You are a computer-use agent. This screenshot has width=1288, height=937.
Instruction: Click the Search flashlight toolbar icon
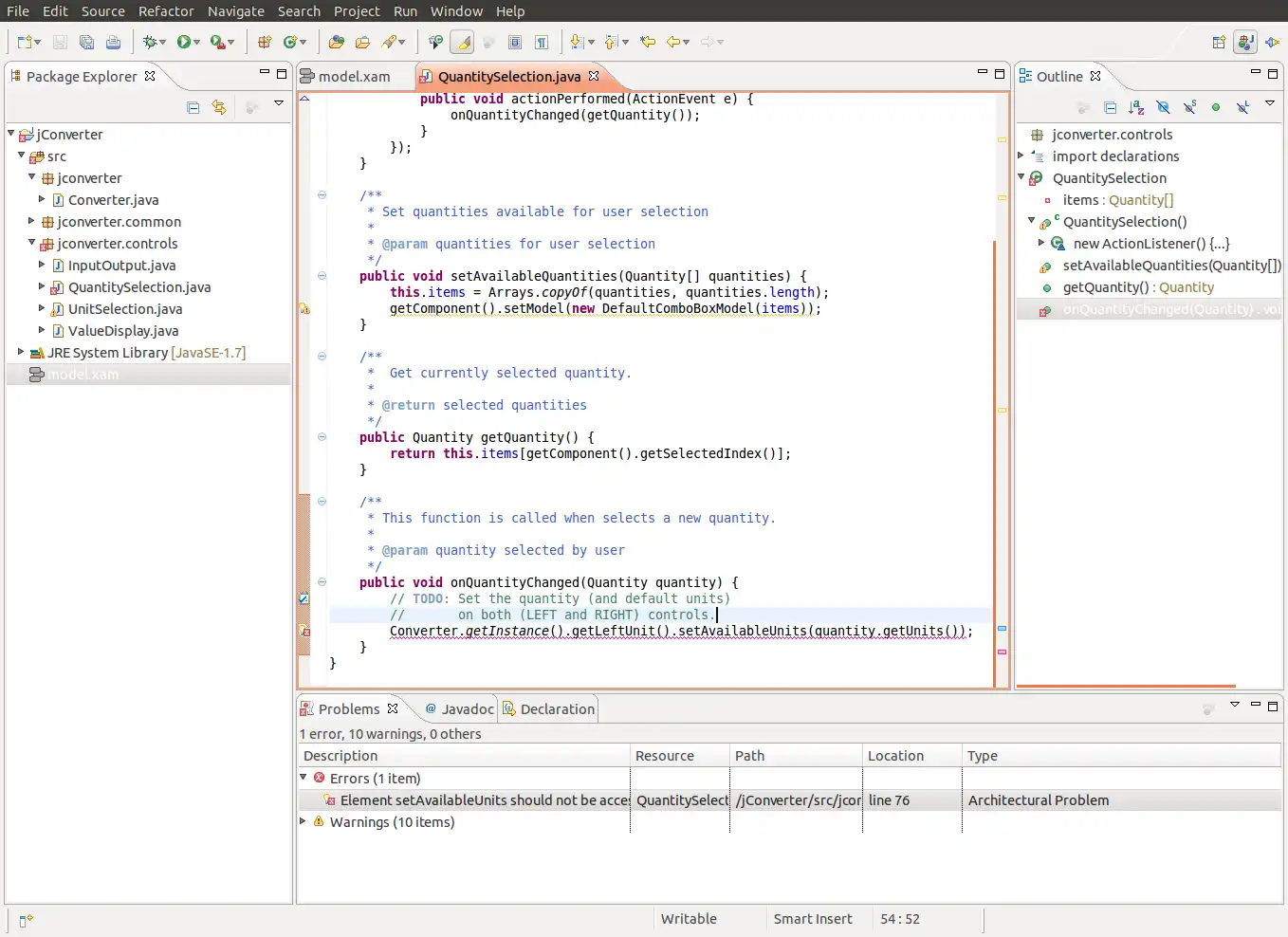(x=389, y=42)
